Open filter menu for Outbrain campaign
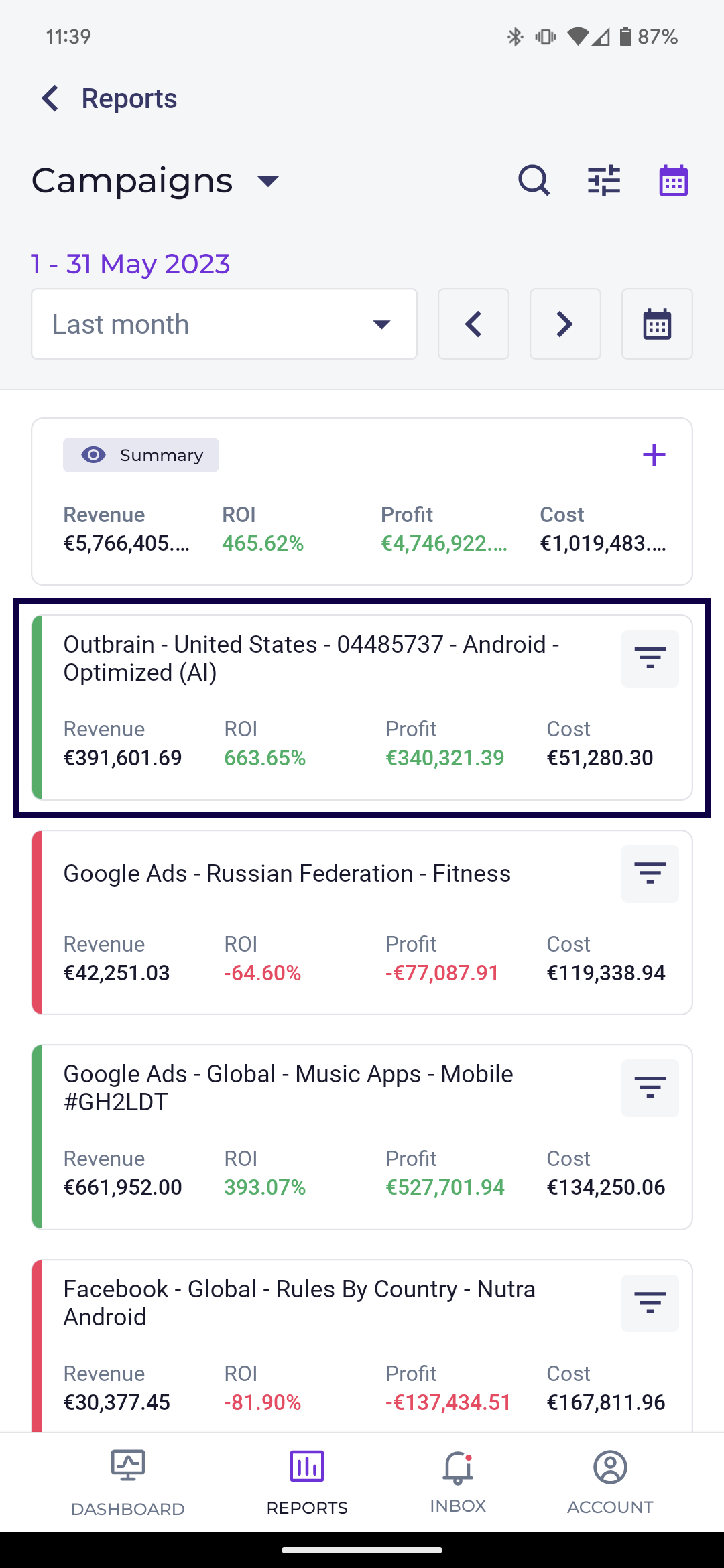 coord(650,659)
